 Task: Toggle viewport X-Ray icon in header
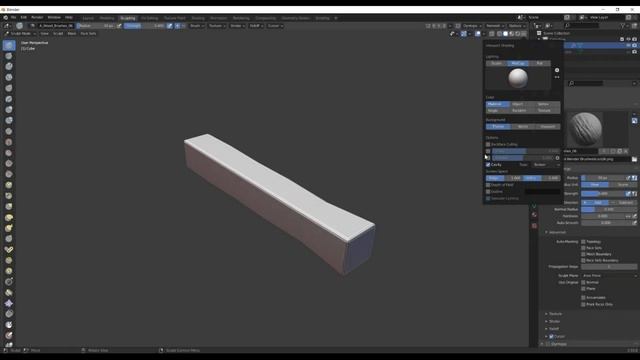coord(491,34)
